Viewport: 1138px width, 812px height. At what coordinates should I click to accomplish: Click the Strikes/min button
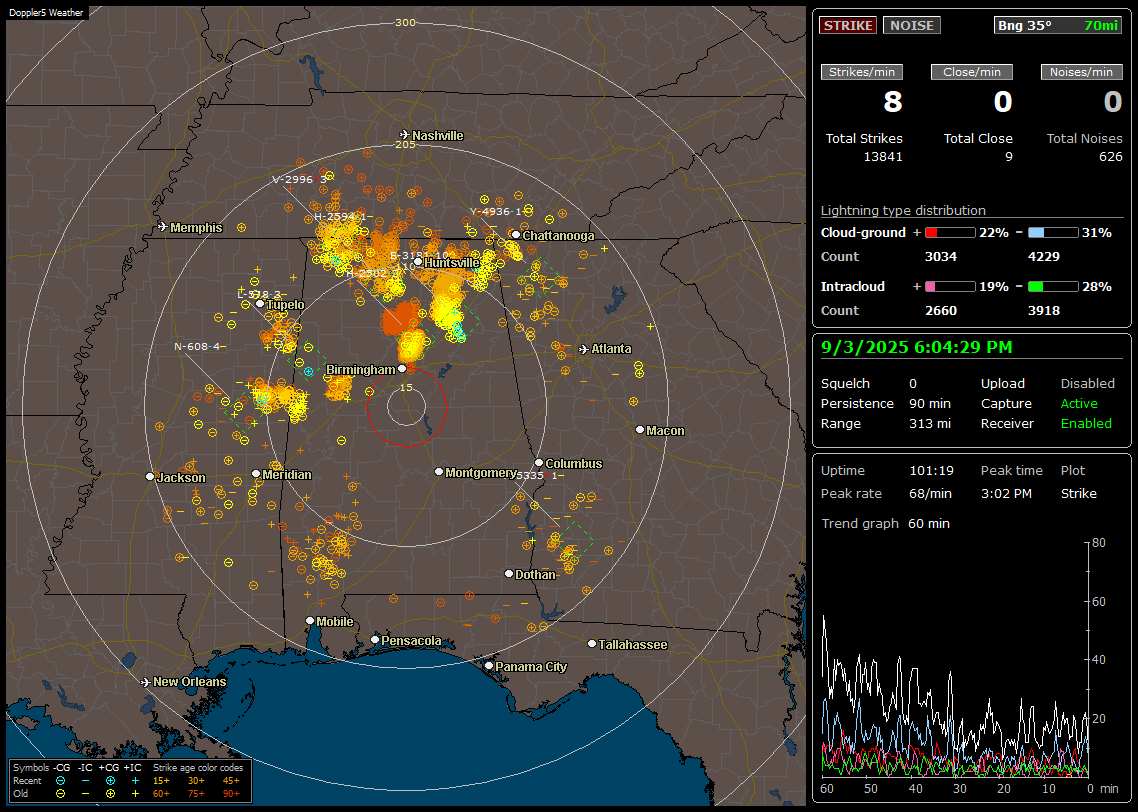coord(861,72)
